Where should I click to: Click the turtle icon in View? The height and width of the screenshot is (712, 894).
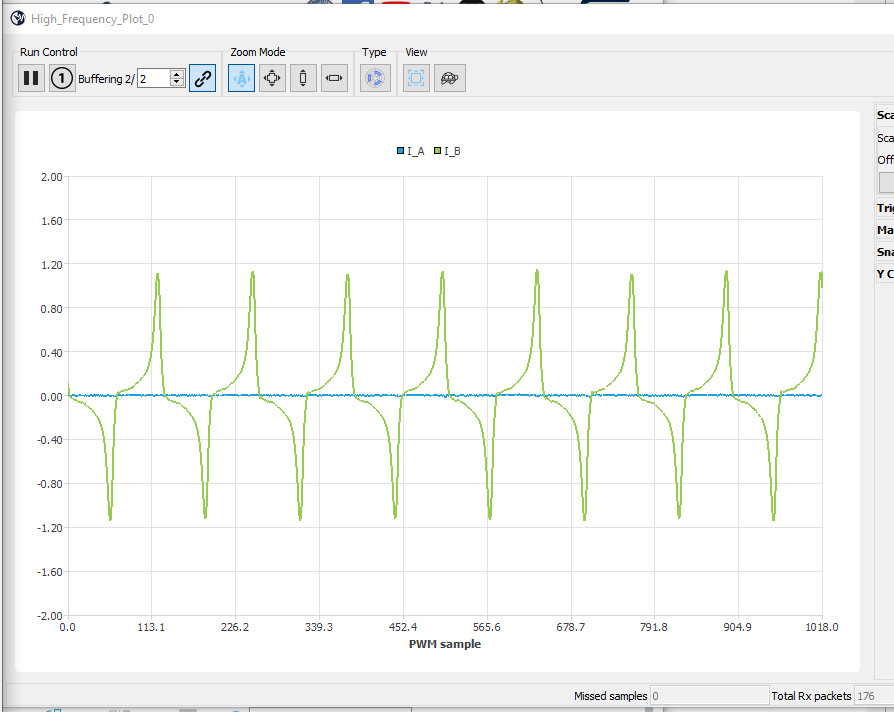(x=449, y=78)
